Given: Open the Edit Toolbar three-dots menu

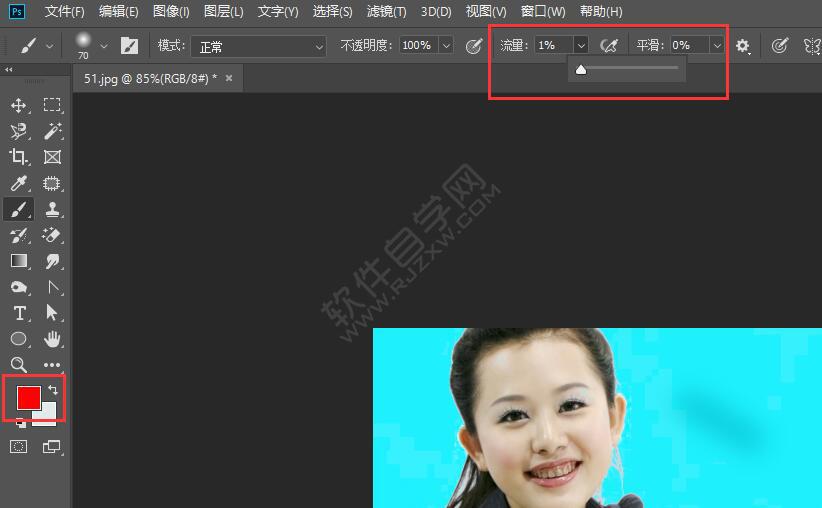Looking at the screenshot, I should [x=52, y=365].
